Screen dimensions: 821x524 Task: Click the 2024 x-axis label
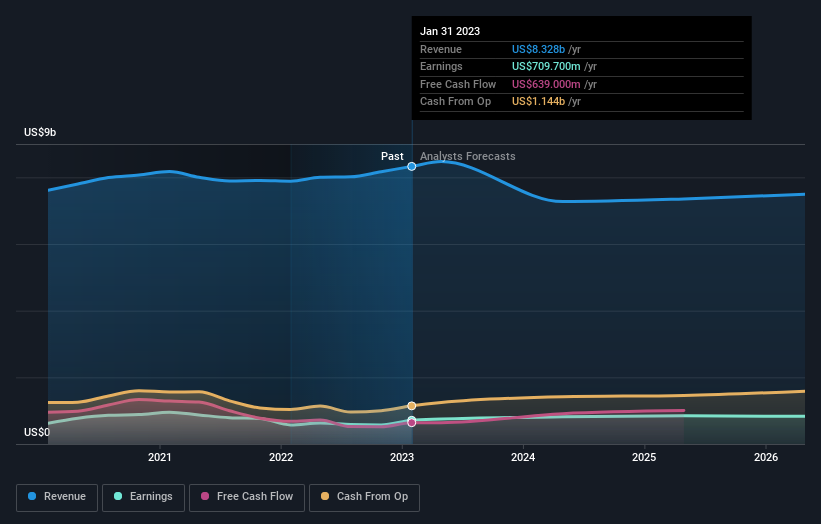[x=523, y=457]
